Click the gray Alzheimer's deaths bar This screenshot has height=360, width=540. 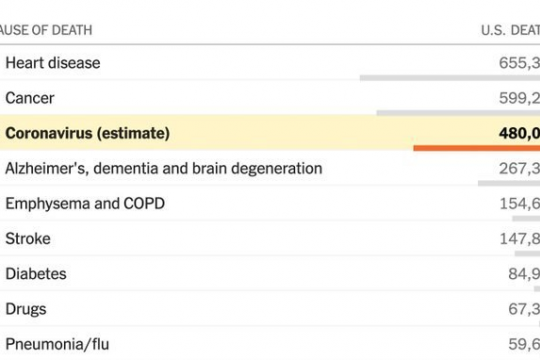(509, 183)
